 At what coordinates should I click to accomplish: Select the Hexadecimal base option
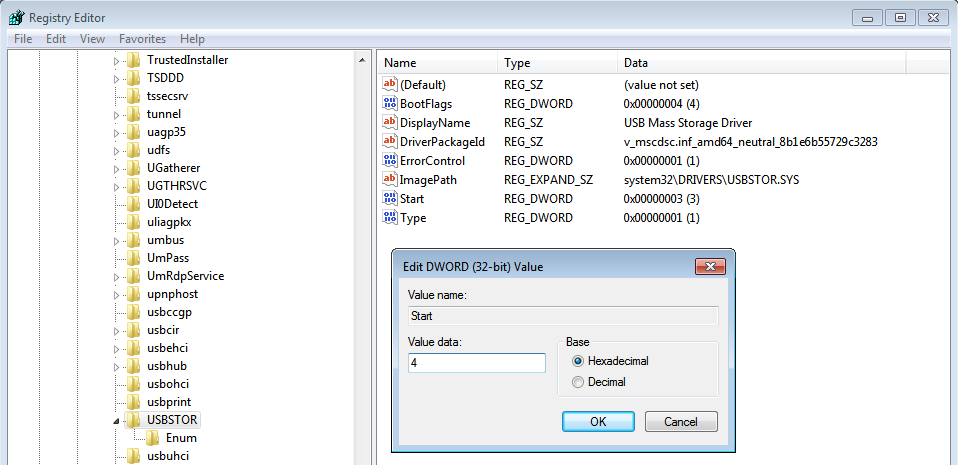tap(577, 361)
